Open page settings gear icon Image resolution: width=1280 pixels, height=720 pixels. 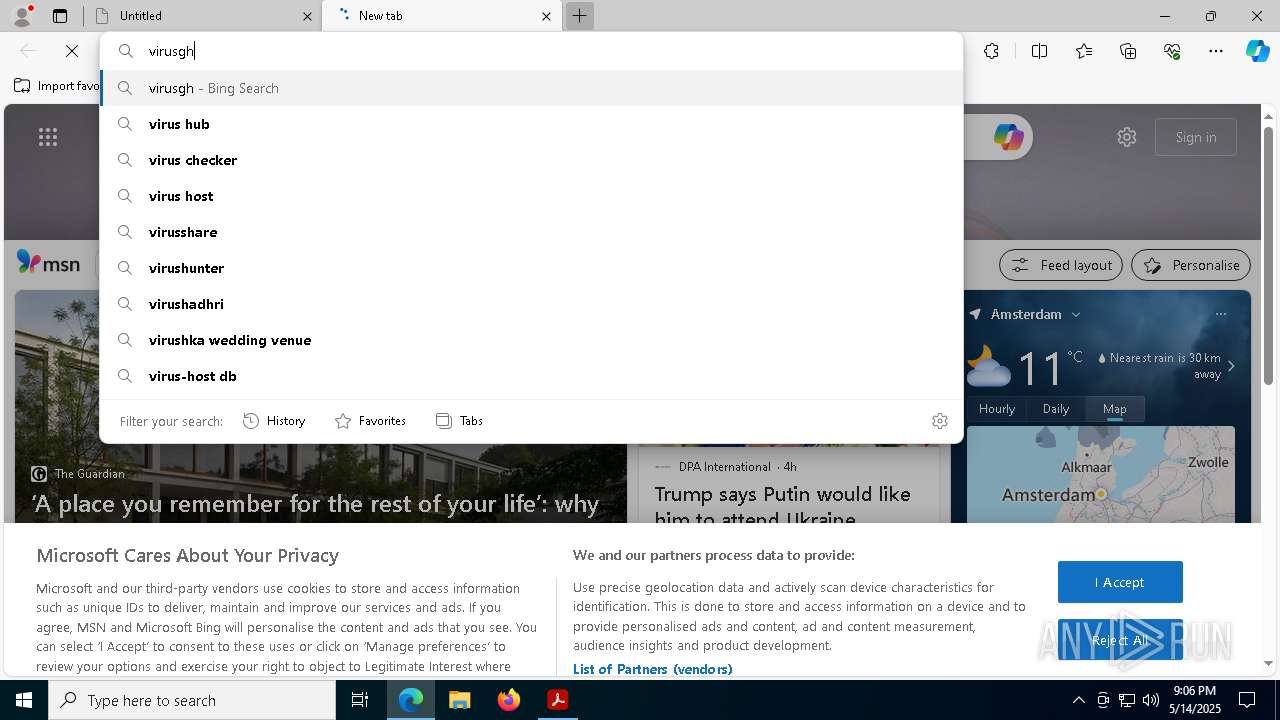tap(1127, 137)
